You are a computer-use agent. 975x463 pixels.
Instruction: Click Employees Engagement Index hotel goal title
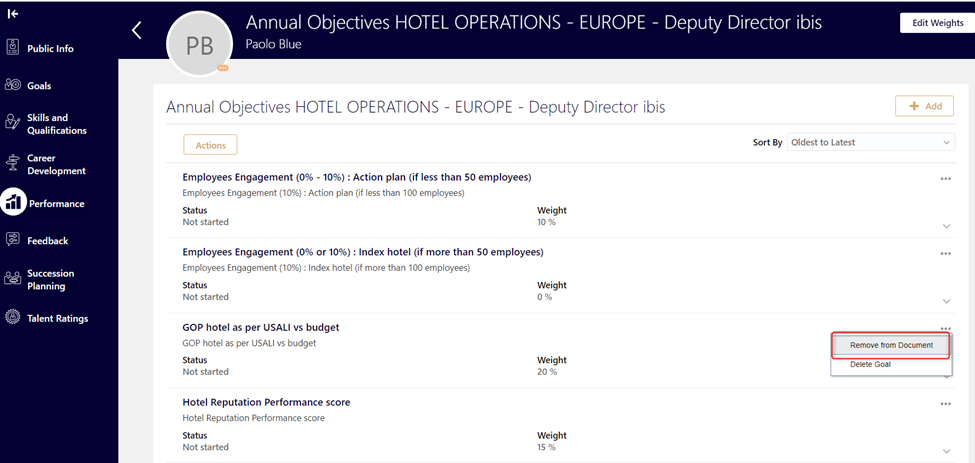point(363,252)
